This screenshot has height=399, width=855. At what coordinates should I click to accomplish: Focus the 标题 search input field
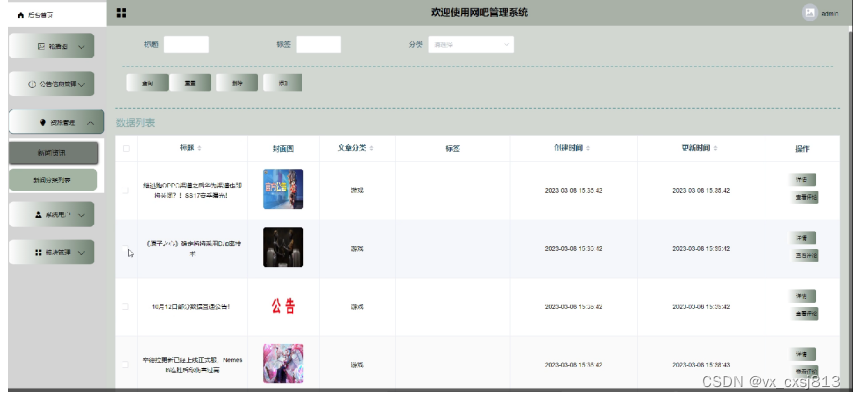pos(186,45)
